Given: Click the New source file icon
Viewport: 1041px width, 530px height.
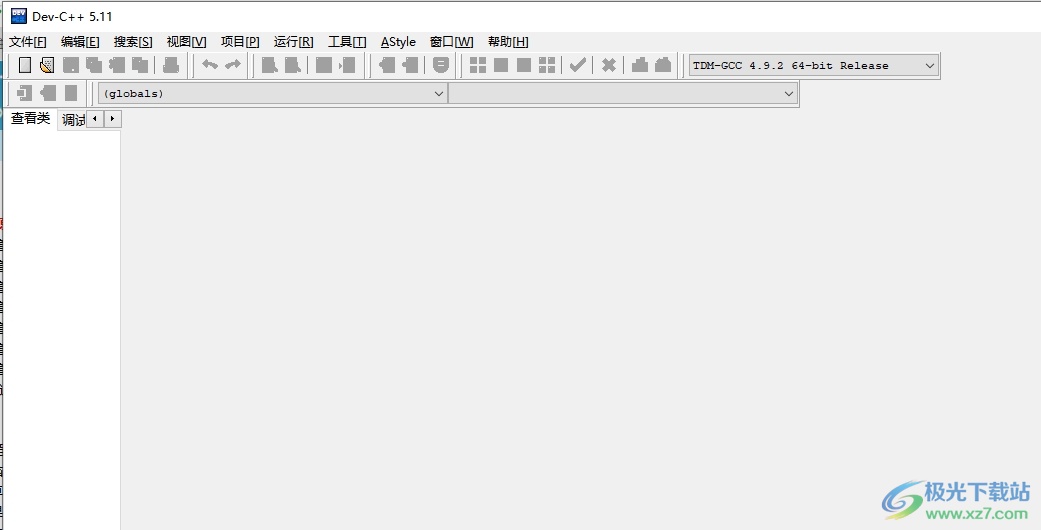Looking at the screenshot, I should click(x=25, y=66).
